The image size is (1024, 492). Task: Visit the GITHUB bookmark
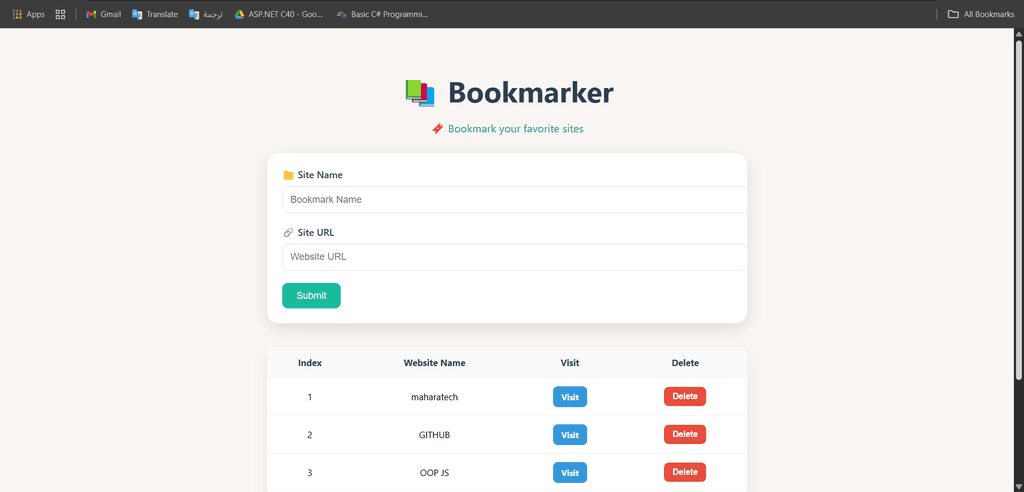click(570, 435)
